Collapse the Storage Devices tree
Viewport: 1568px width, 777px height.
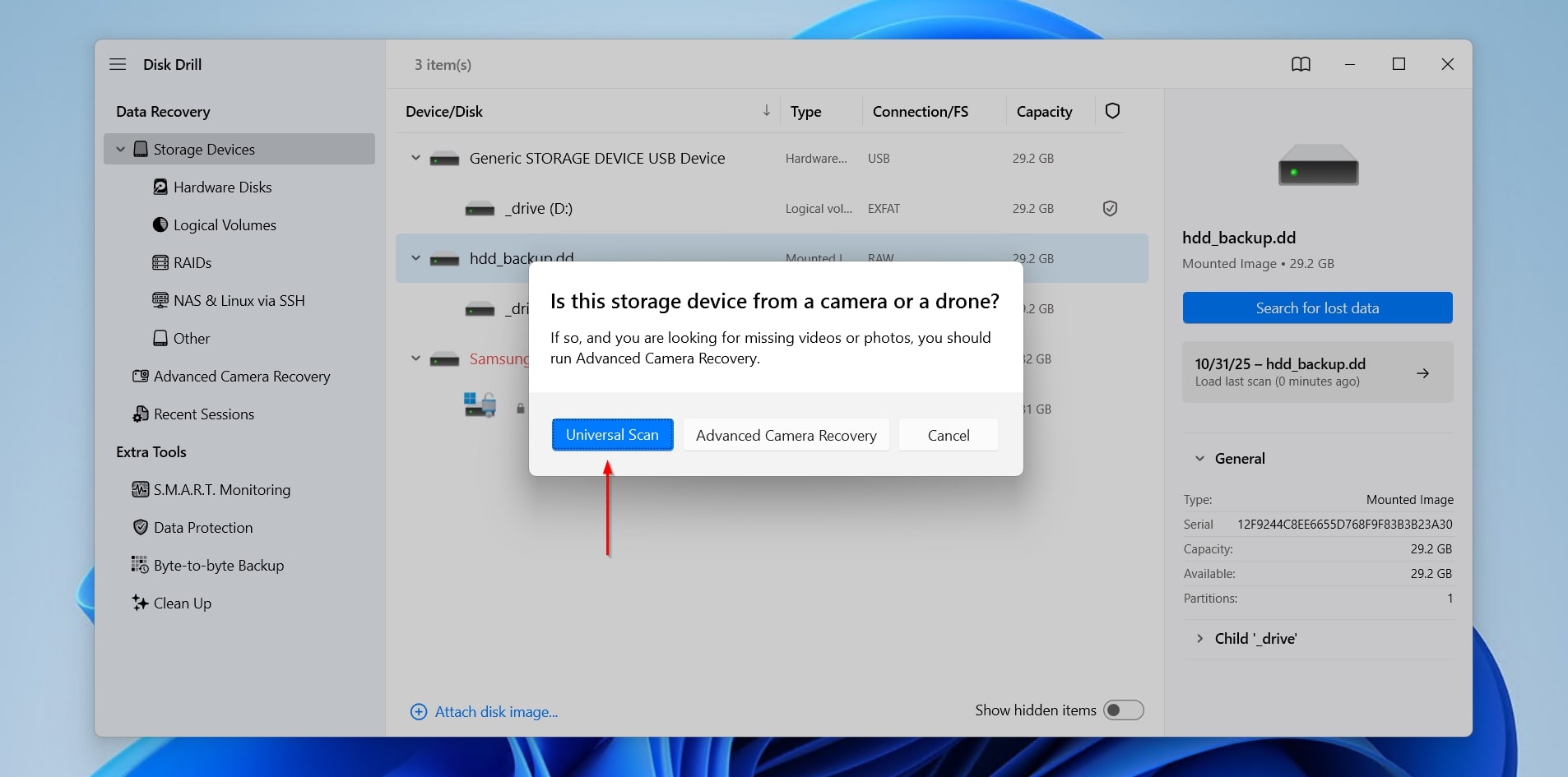(x=121, y=150)
